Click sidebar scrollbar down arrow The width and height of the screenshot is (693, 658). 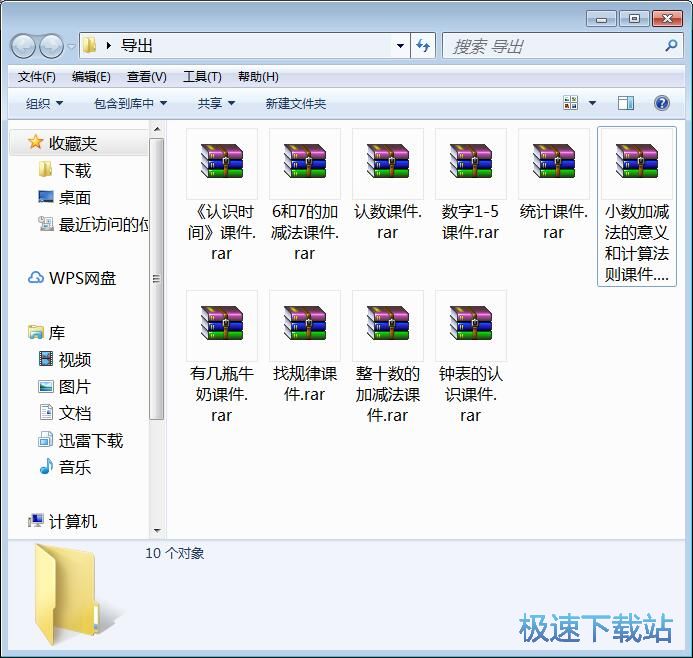point(156,530)
